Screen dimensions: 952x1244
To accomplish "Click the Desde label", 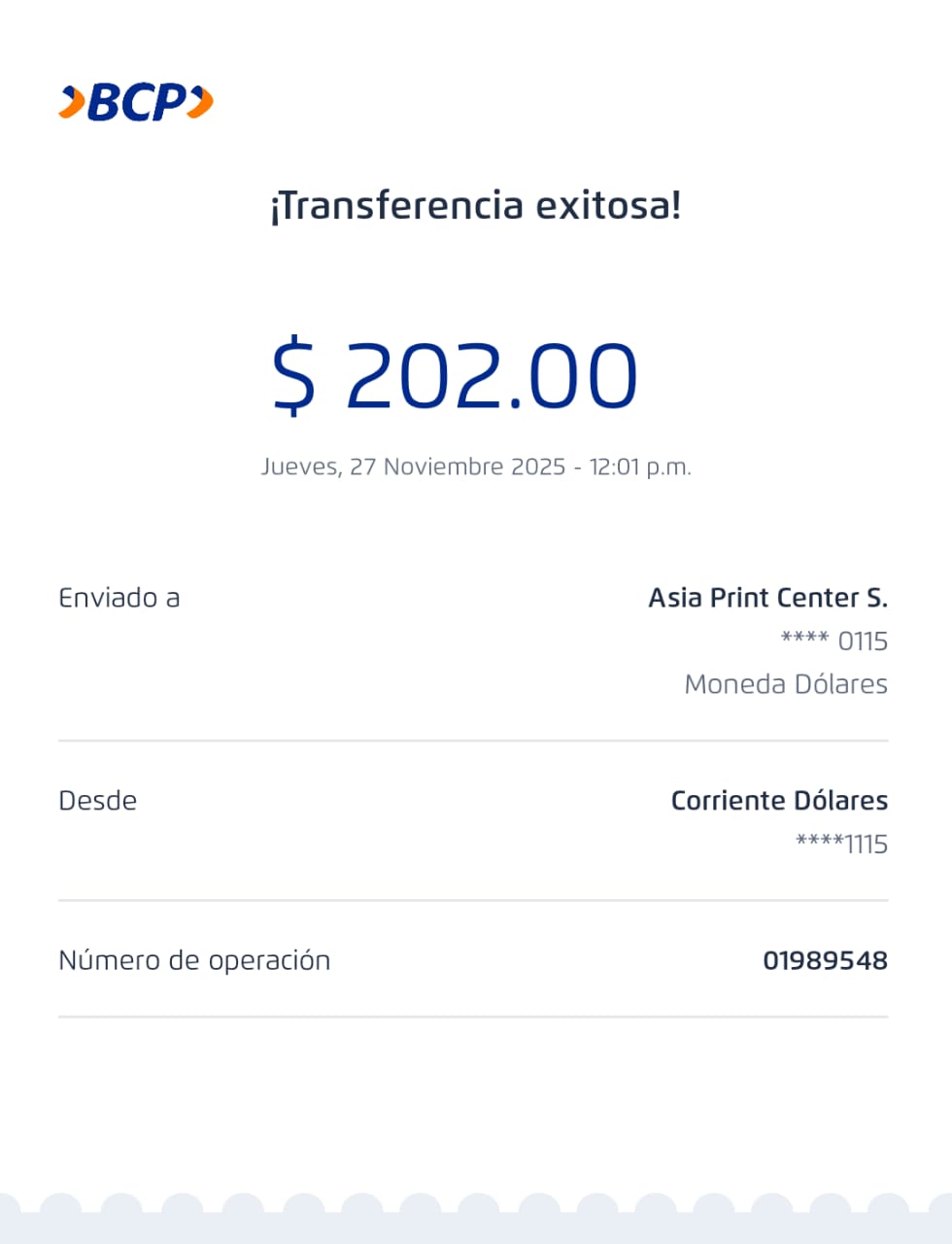I will [97, 801].
